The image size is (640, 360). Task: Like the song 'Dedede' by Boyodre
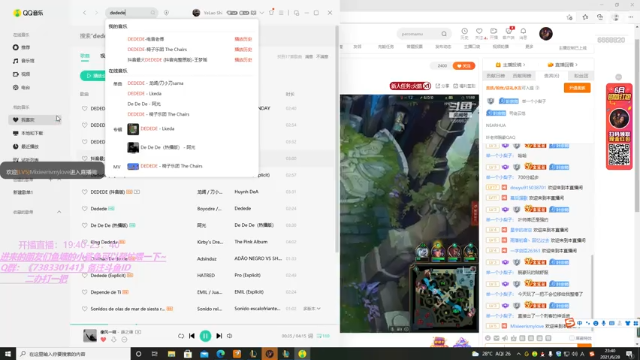(84, 209)
